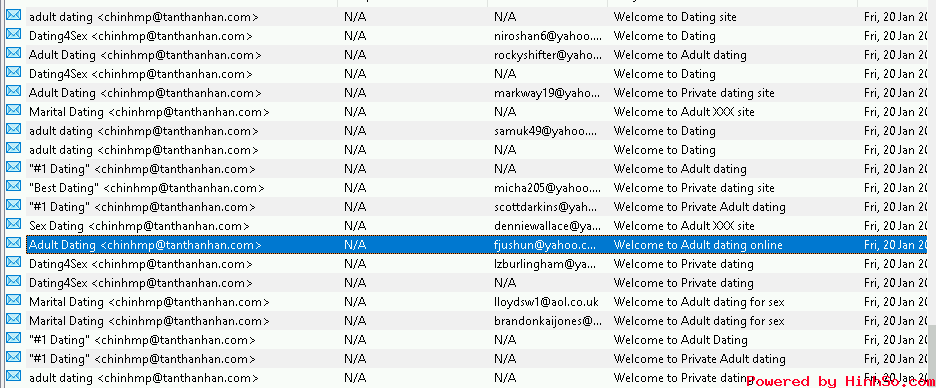The image size is (936, 388).
Task: Click envelope icon of lloydsw1@aol.co.uk row
Action: tap(13, 301)
